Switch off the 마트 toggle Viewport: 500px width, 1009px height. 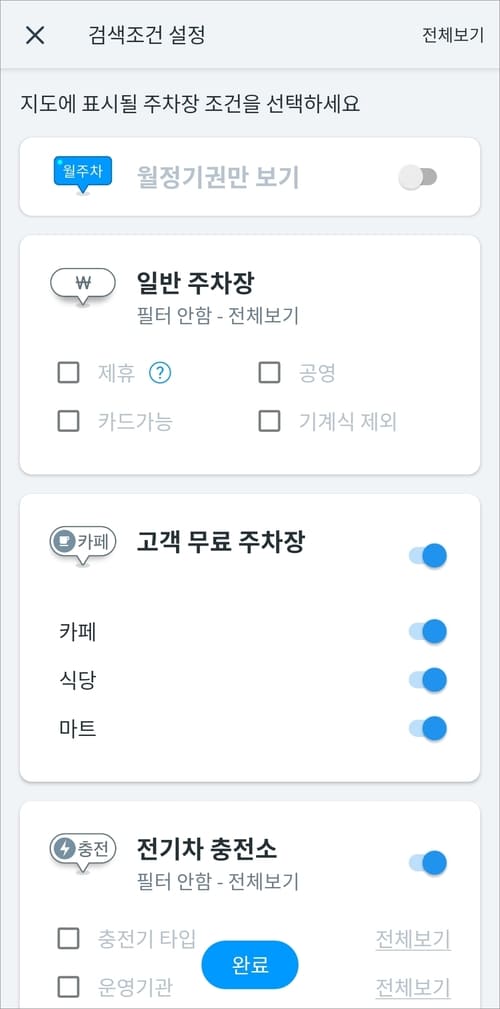427,728
